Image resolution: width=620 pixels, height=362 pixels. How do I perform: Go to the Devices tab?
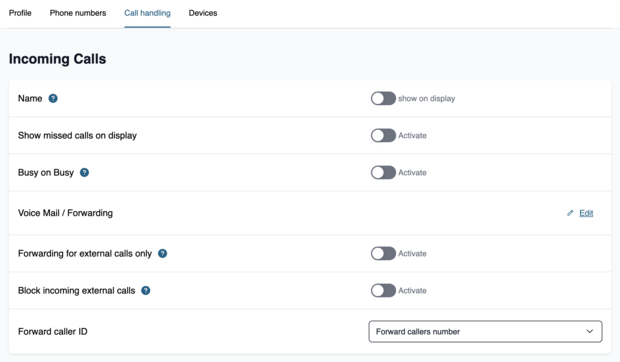tap(203, 13)
